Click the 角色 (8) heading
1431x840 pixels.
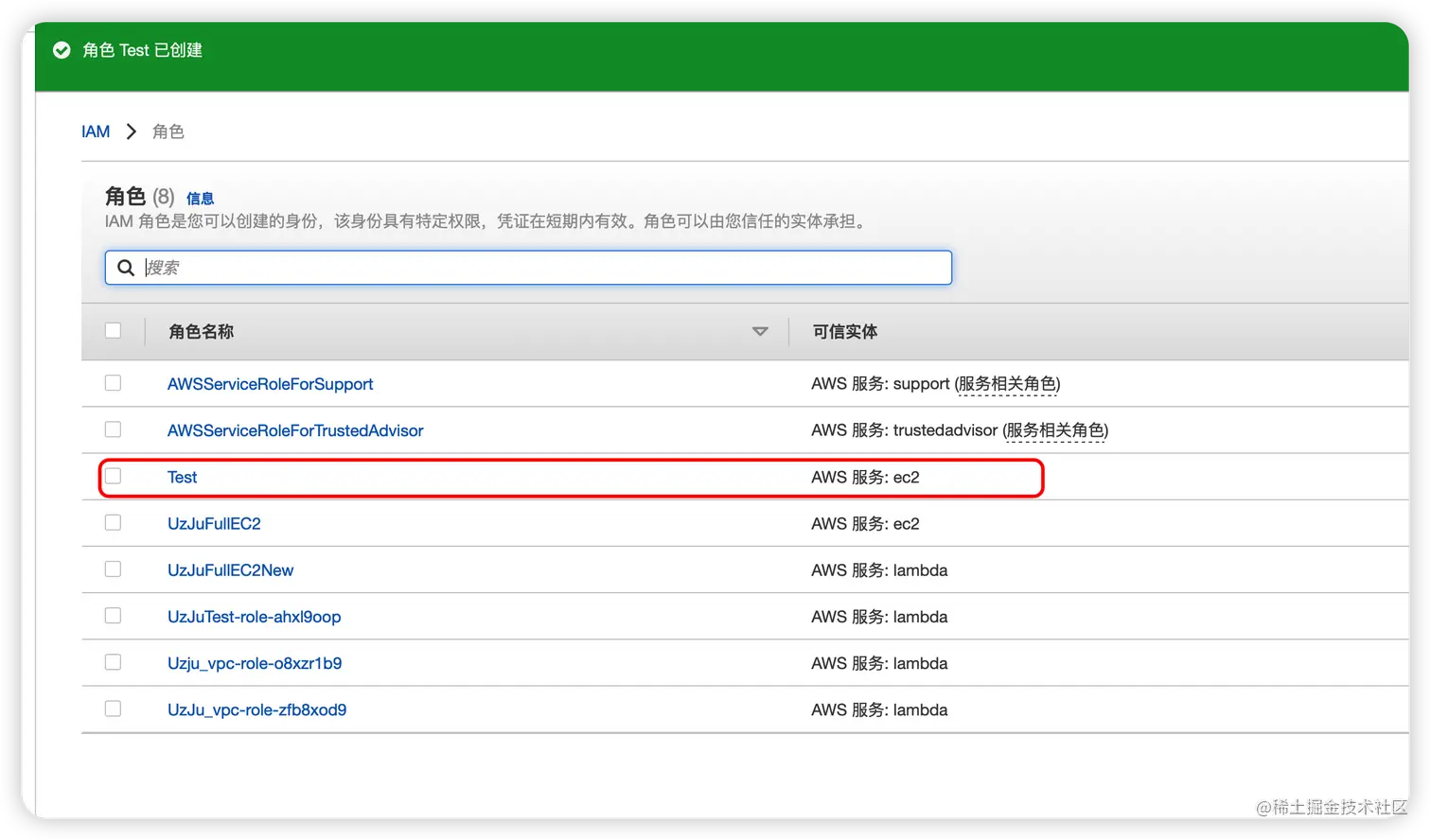[139, 197]
